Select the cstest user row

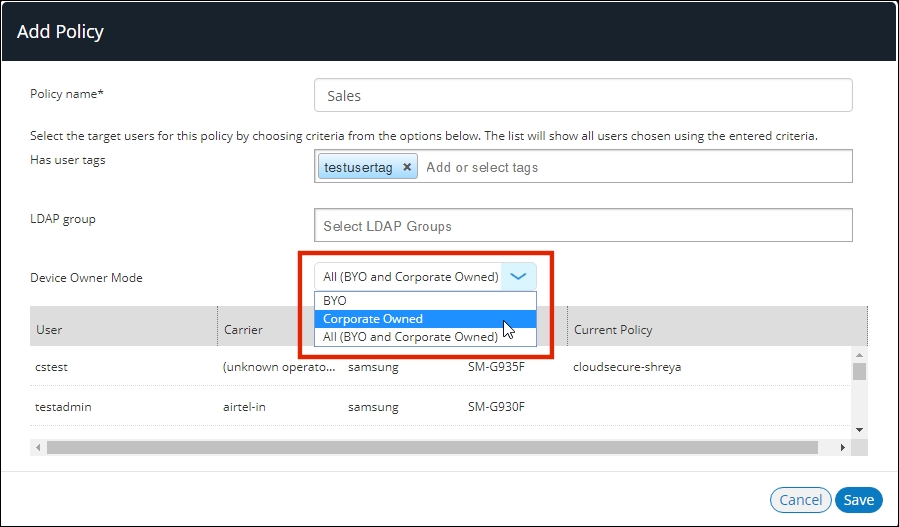click(x=52, y=367)
